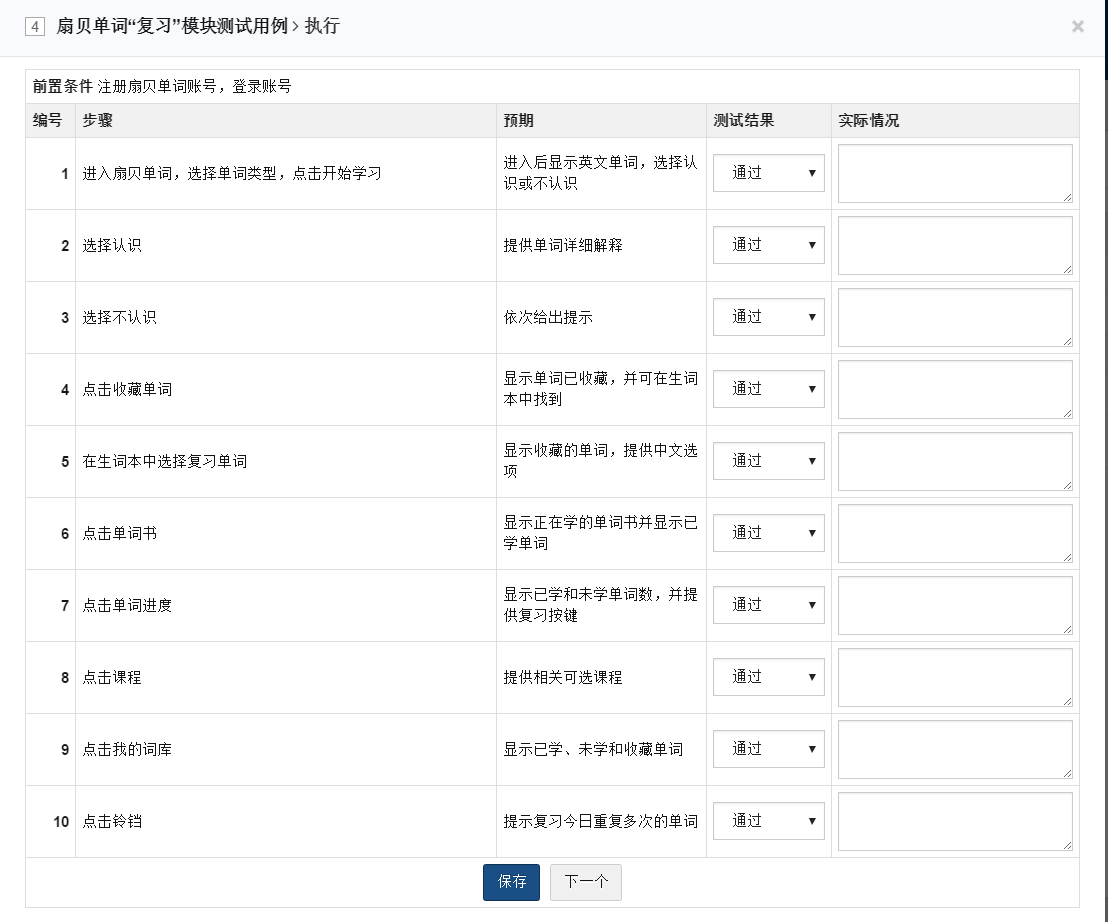Click step text 点击单词进度
The height and width of the screenshot is (922, 1108).
[127, 606]
